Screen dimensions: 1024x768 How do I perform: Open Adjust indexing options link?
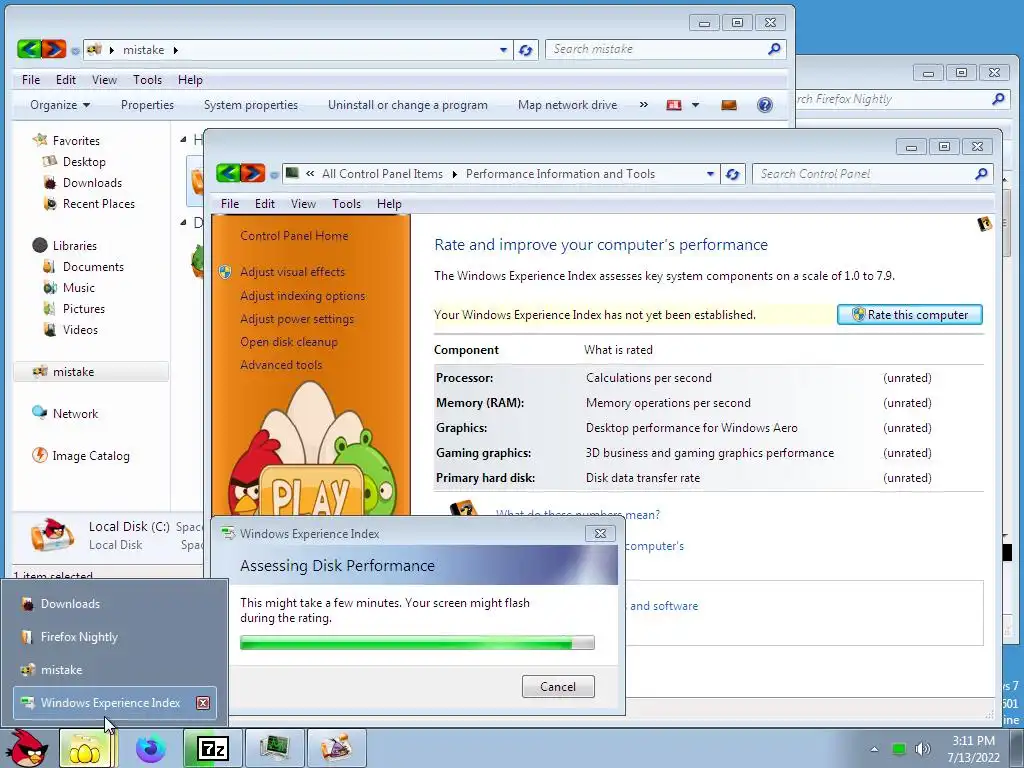point(302,296)
